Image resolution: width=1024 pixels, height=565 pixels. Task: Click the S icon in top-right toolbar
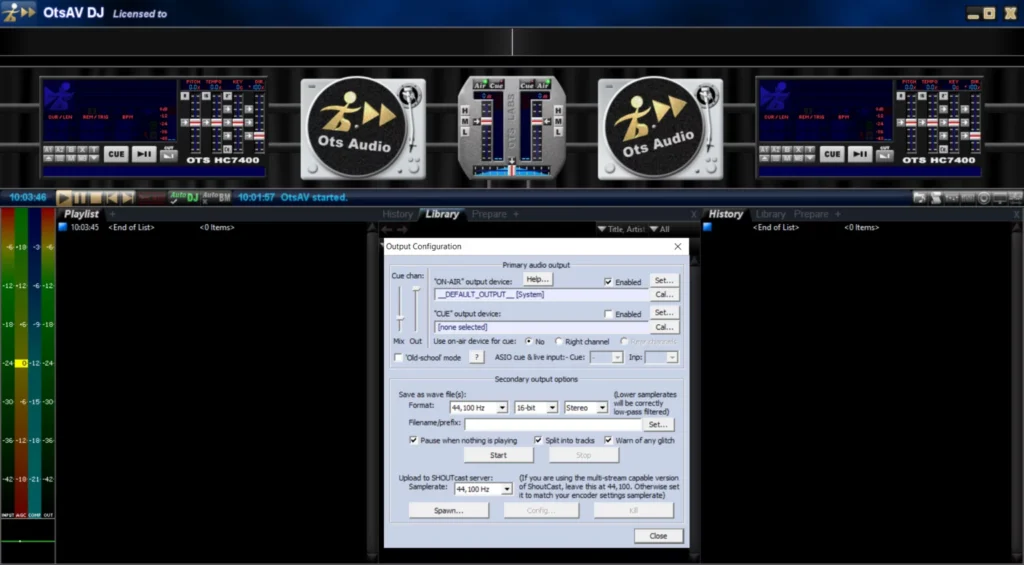[936, 197]
